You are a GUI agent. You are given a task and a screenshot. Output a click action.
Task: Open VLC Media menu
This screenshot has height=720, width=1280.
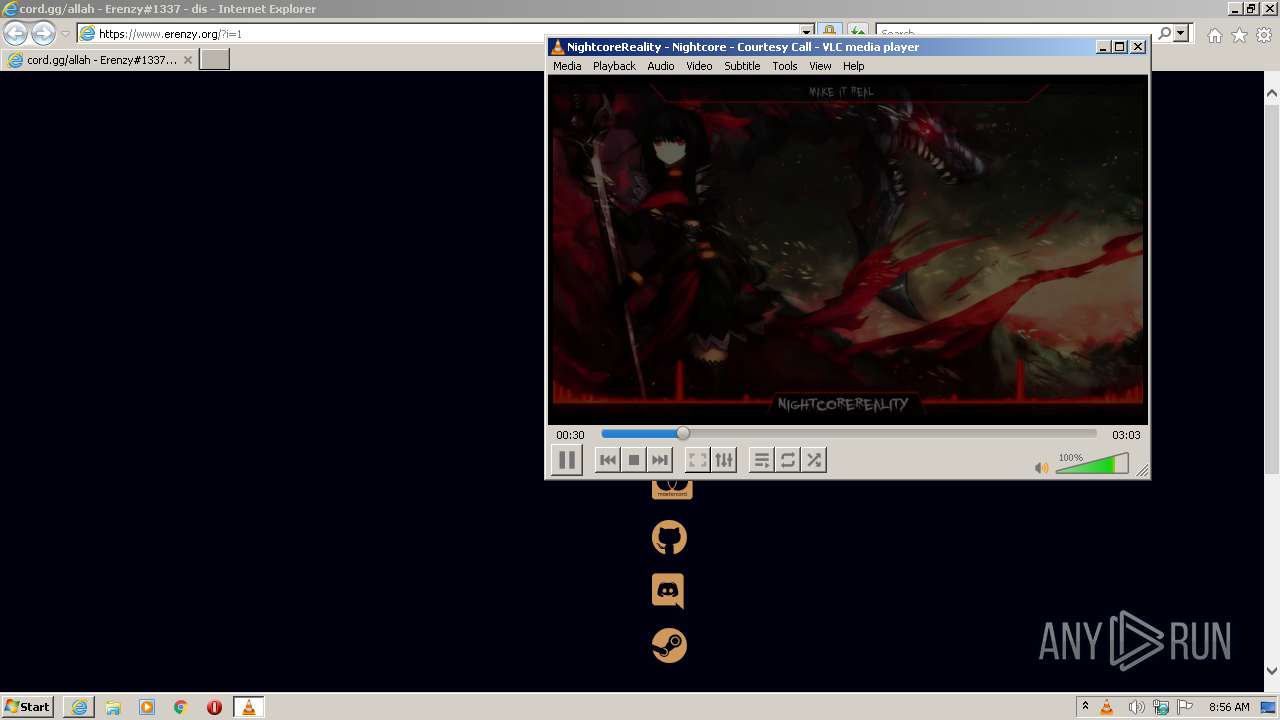pyautogui.click(x=567, y=66)
